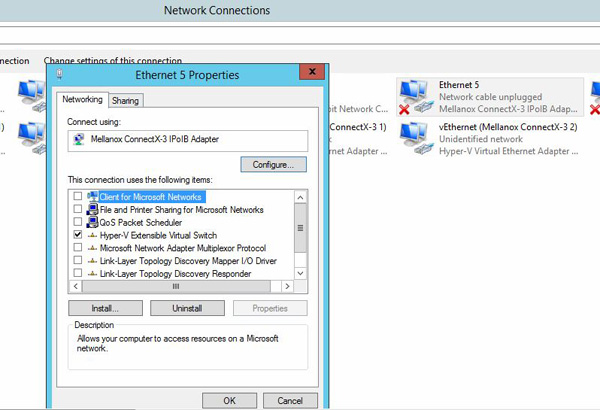
Task: Check Link-Layer Topology Discovery Mapper I/O Driver
Action: (x=78, y=260)
